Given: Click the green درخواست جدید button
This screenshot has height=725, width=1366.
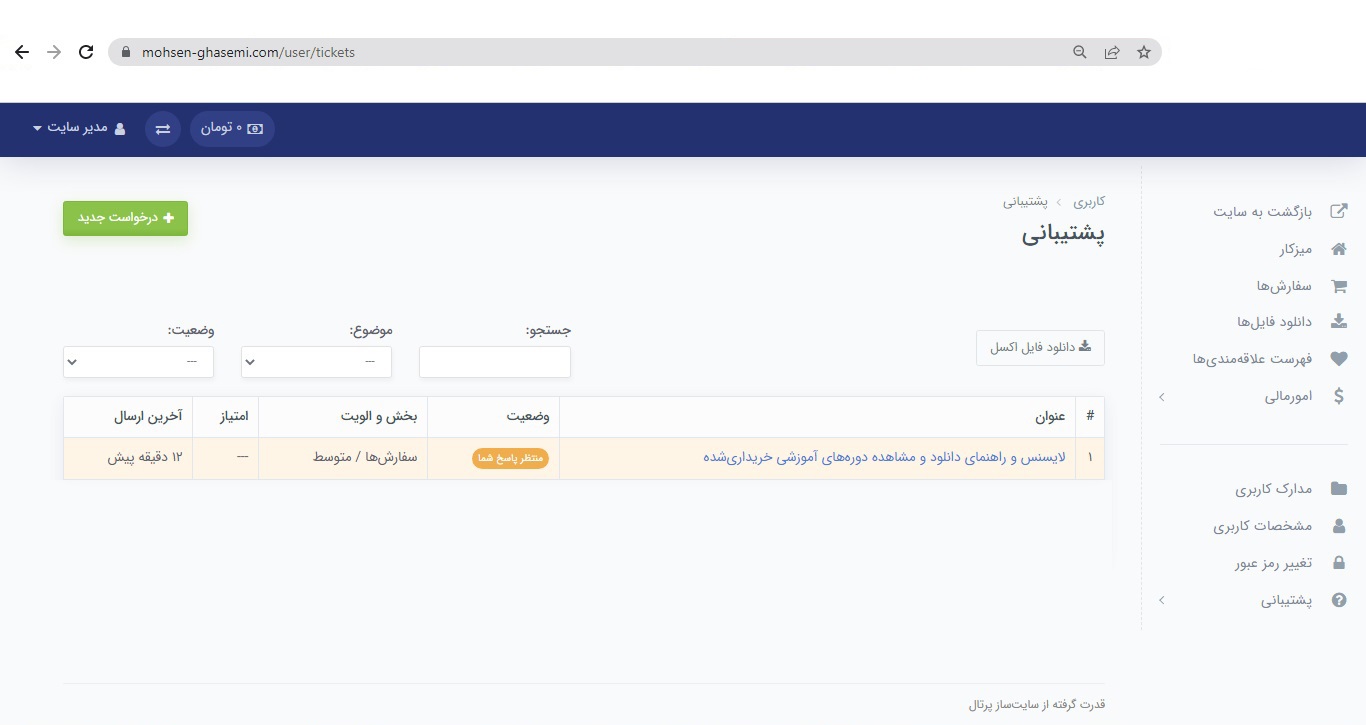Looking at the screenshot, I should [125, 218].
